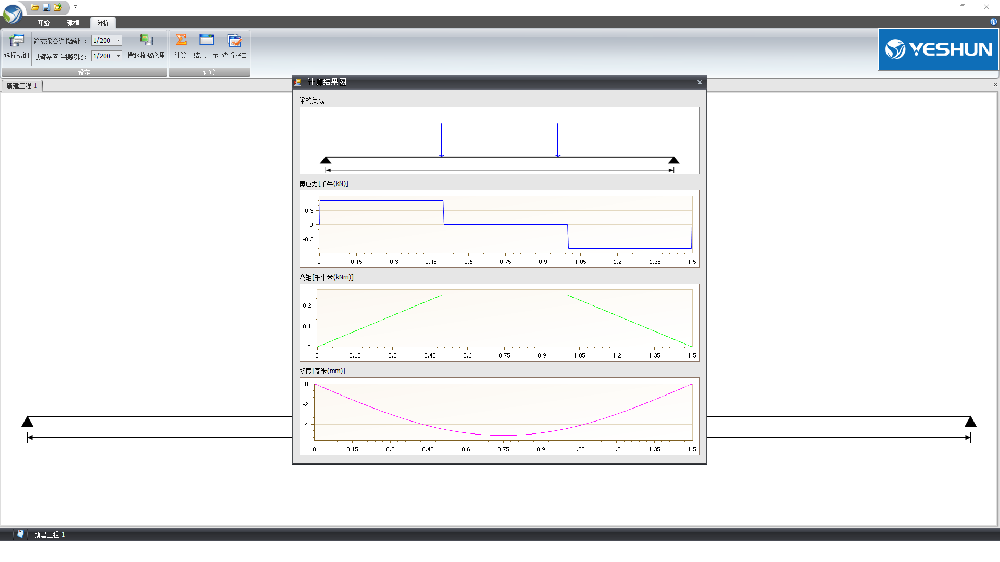
Task: Click the blue window icon in ribbon
Action: 207,41
